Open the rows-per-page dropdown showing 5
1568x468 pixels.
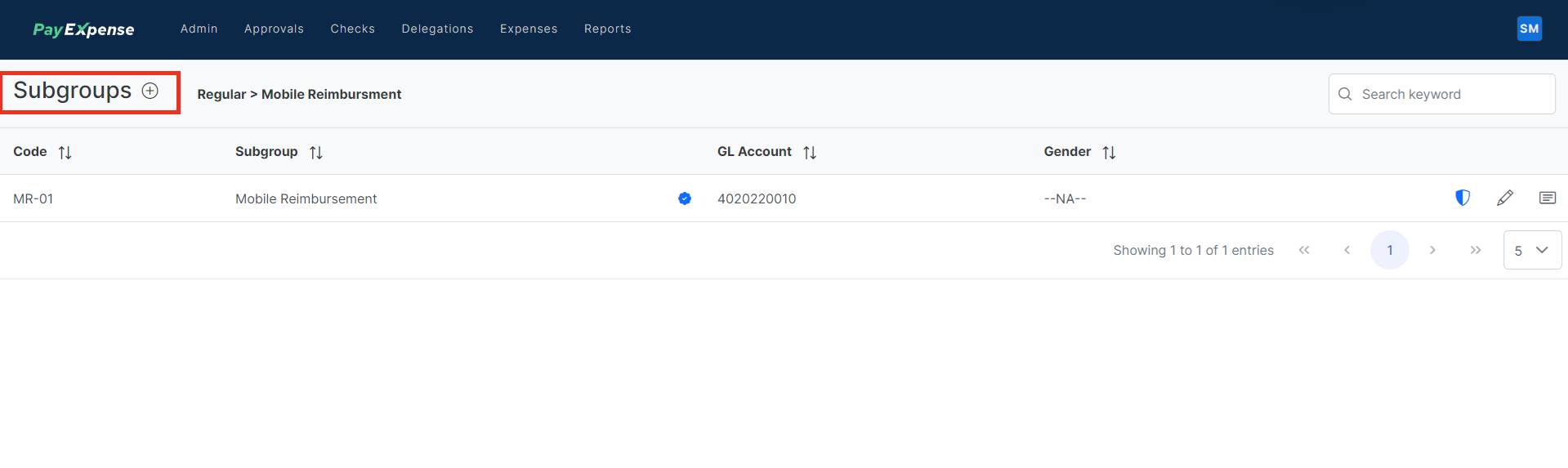tap(1532, 250)
